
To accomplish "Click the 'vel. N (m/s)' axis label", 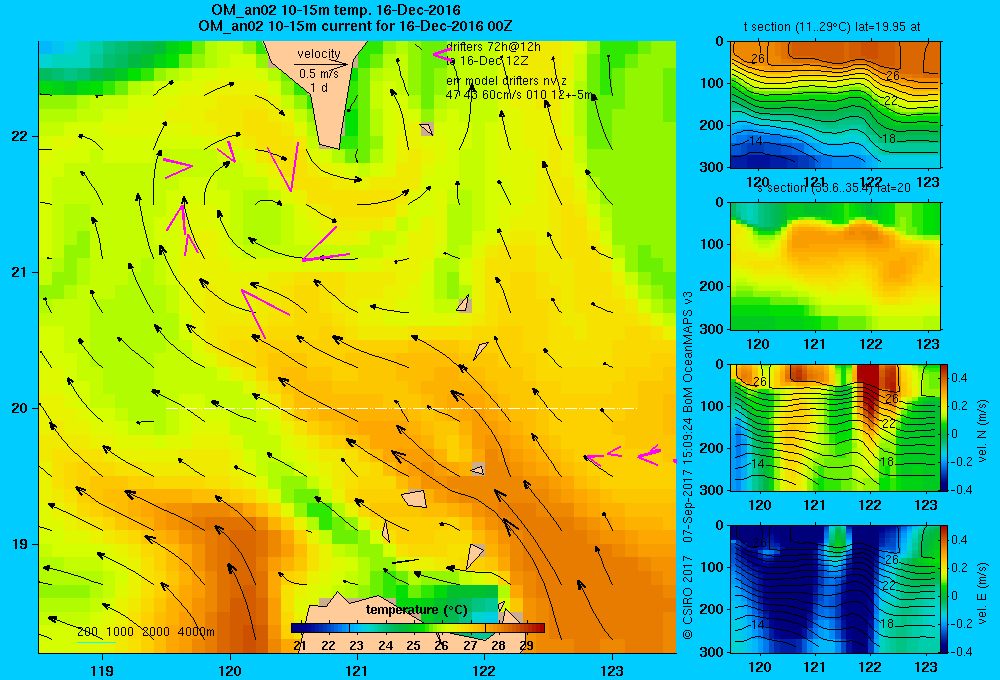I will click(983, 430).
